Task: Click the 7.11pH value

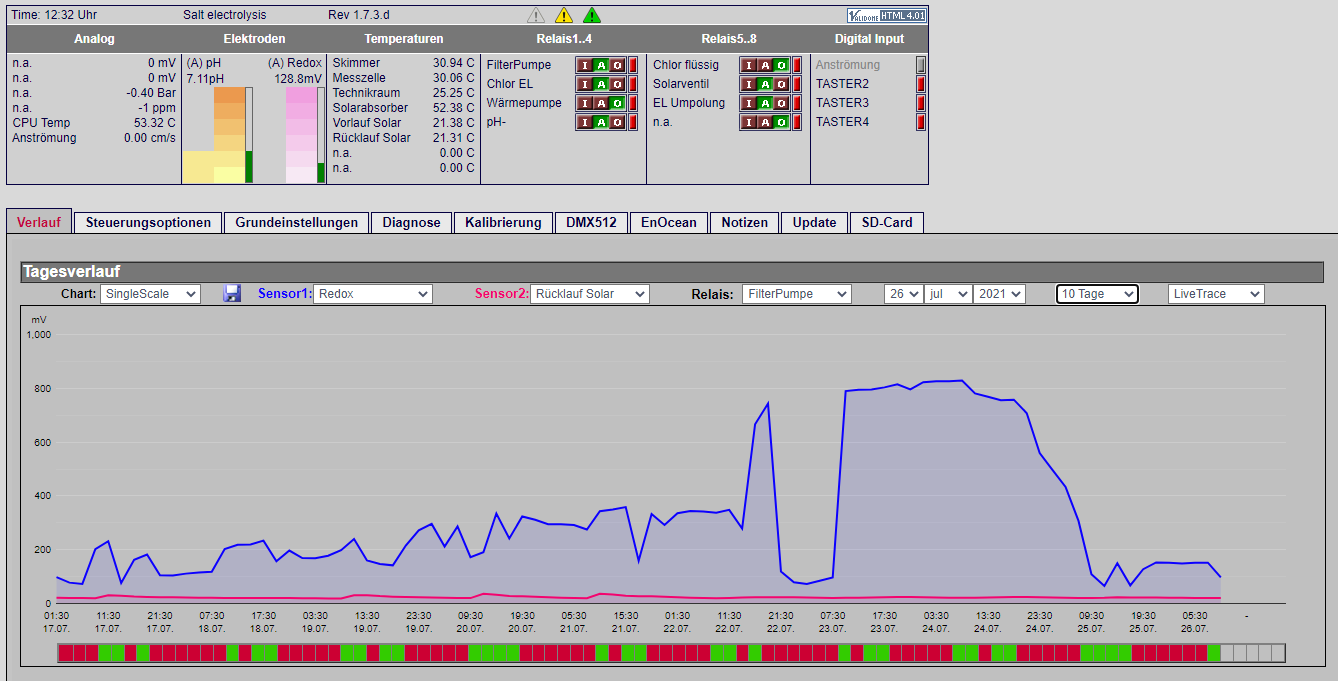Action: coord(205,78)
